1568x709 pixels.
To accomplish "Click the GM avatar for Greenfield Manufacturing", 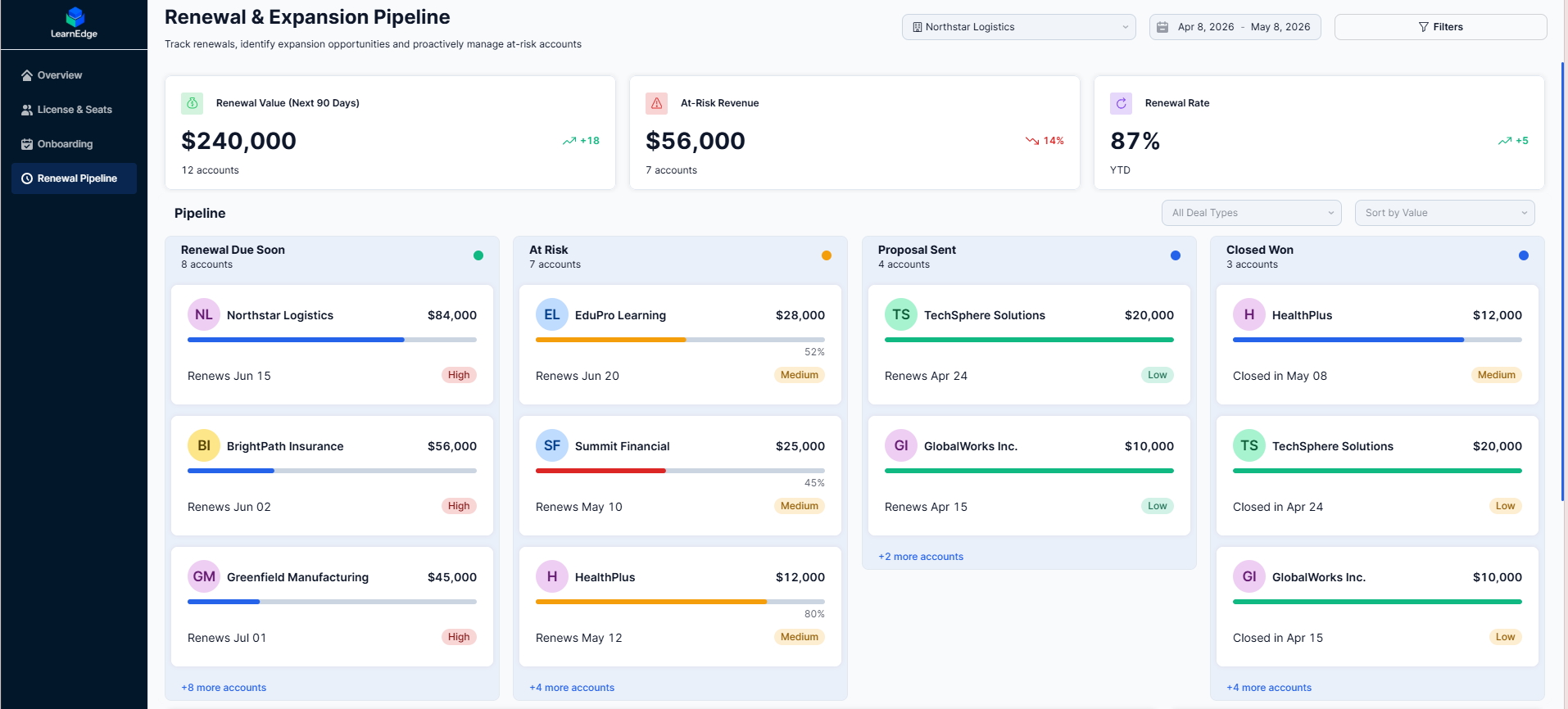I will 204,576.
